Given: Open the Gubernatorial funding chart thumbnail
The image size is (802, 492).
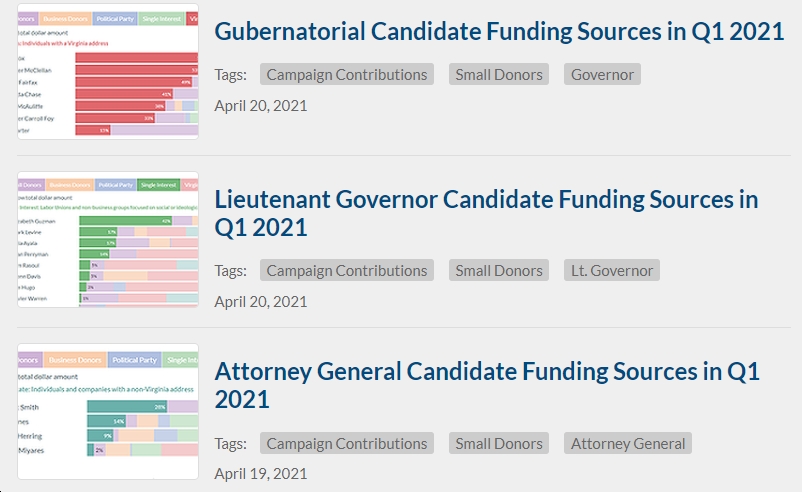Looking at the screenshot, I should click(x=108, y=71).
